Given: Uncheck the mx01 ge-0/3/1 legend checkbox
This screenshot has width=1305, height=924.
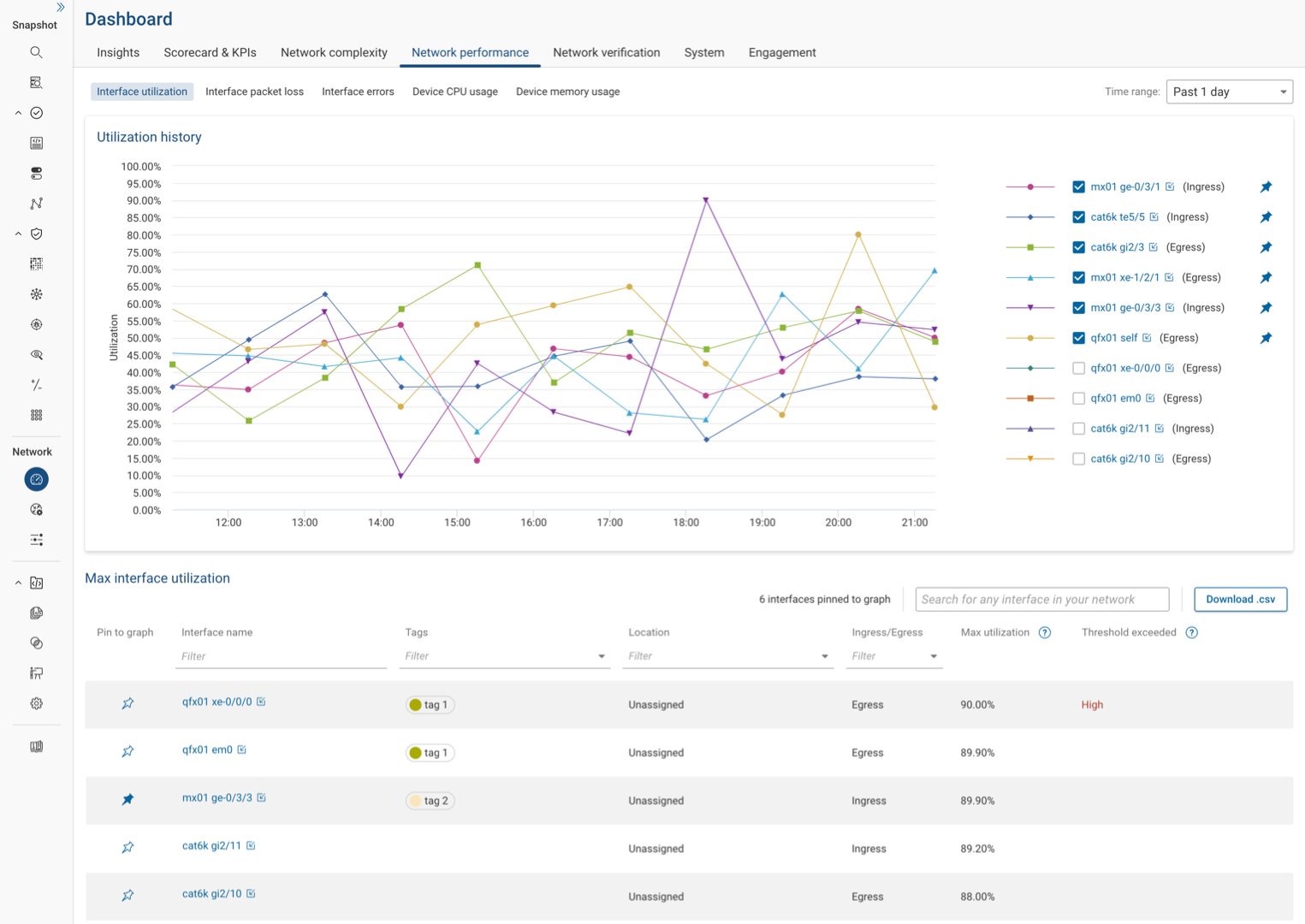Looking at the screenshot, I should pyautogui.click(x=1078, y=186).
